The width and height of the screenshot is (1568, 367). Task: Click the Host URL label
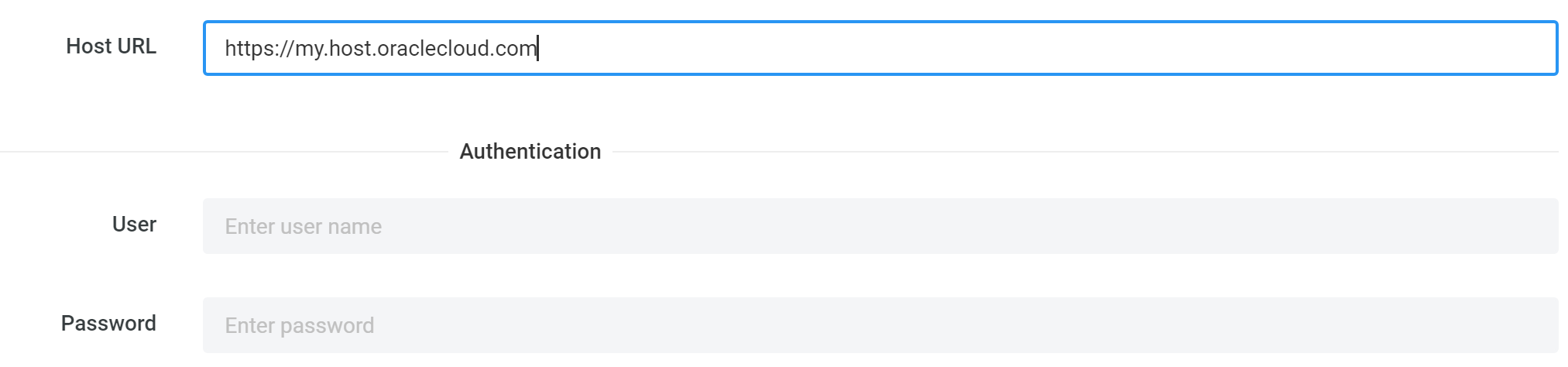112,46
